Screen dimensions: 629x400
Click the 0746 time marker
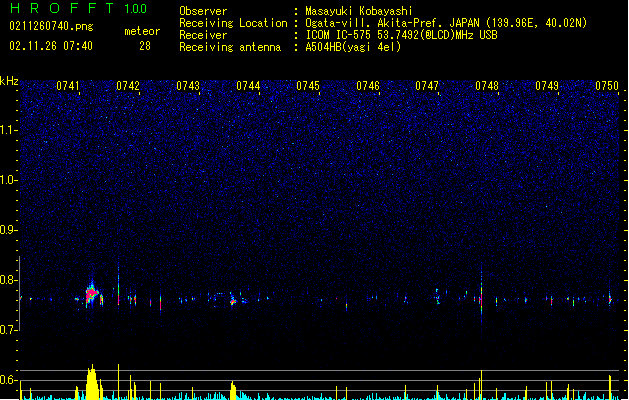(368, 86)
